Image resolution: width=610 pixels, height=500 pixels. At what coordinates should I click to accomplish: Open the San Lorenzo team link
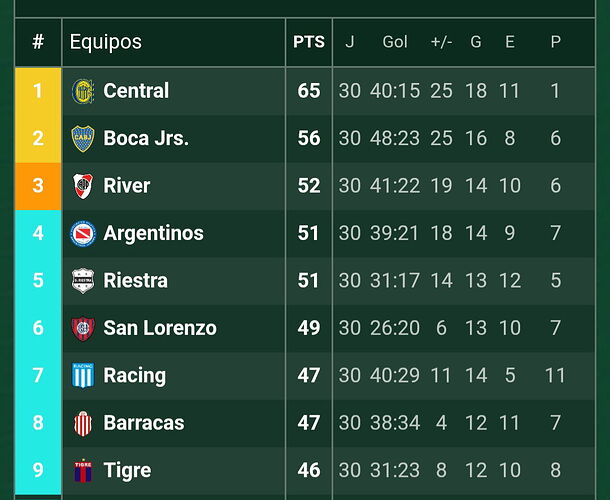coord(160,328)
